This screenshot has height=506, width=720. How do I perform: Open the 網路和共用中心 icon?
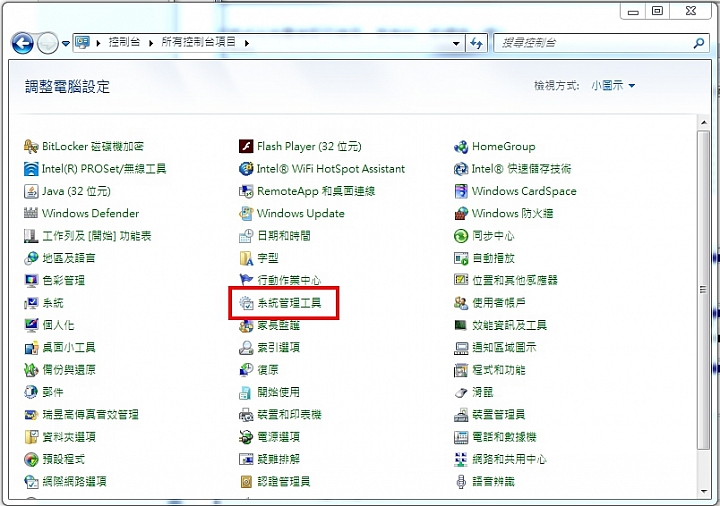(461, 459)
